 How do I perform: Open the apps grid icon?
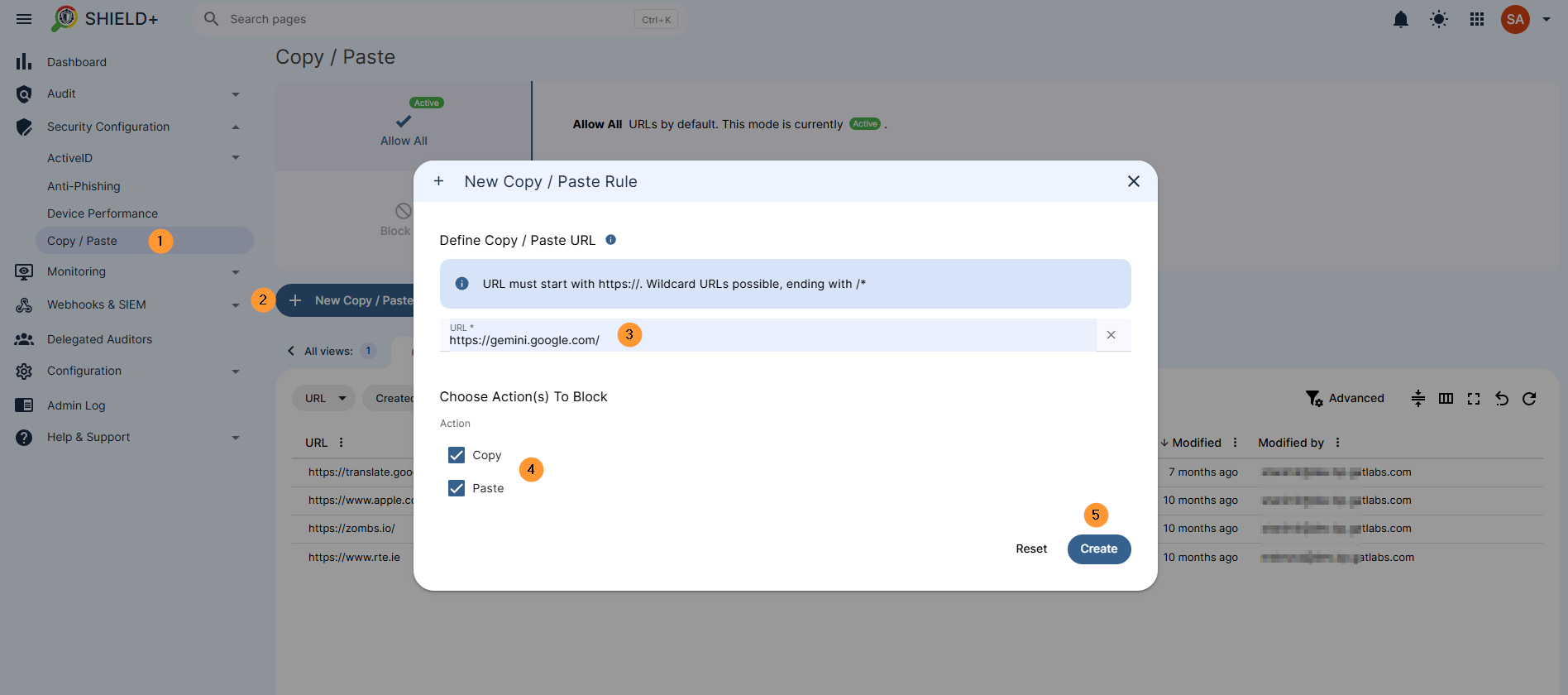pyautogui.click(x=1477, y=19)
